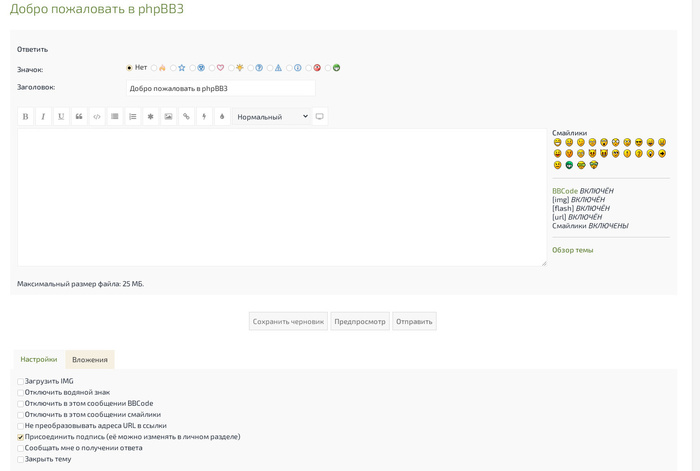Enable the 'Загрузить IMG' checkbox
The width and height of the screenshot is (700, 471).
point(20,381)
